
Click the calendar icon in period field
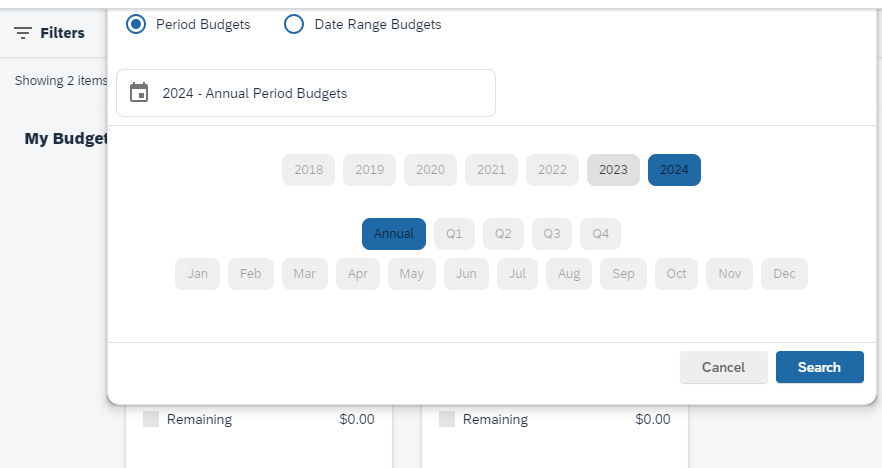click(x=139, y=92)
